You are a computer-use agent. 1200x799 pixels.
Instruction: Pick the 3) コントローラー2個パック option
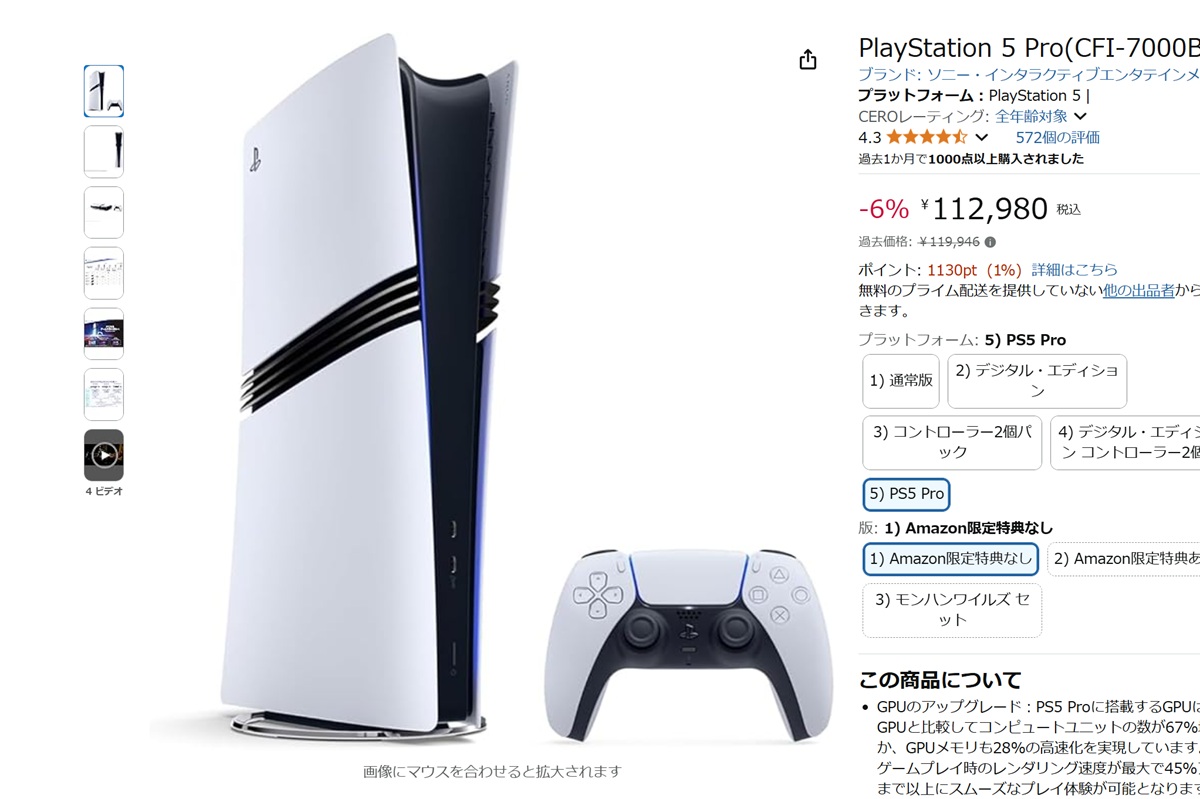[952, 443]
